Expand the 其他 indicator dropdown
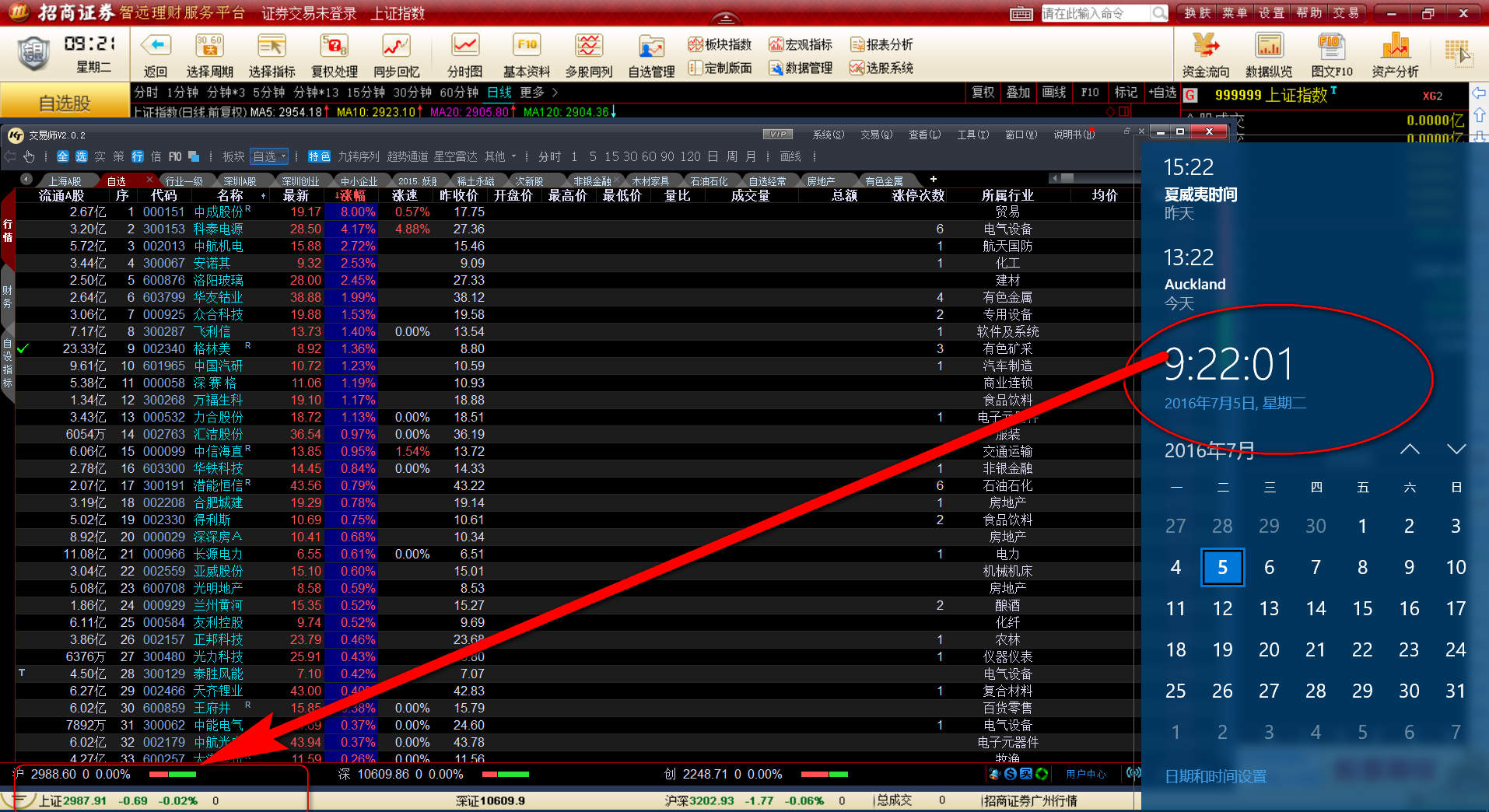The image size is (1489, 812). (x=499, y=156)
